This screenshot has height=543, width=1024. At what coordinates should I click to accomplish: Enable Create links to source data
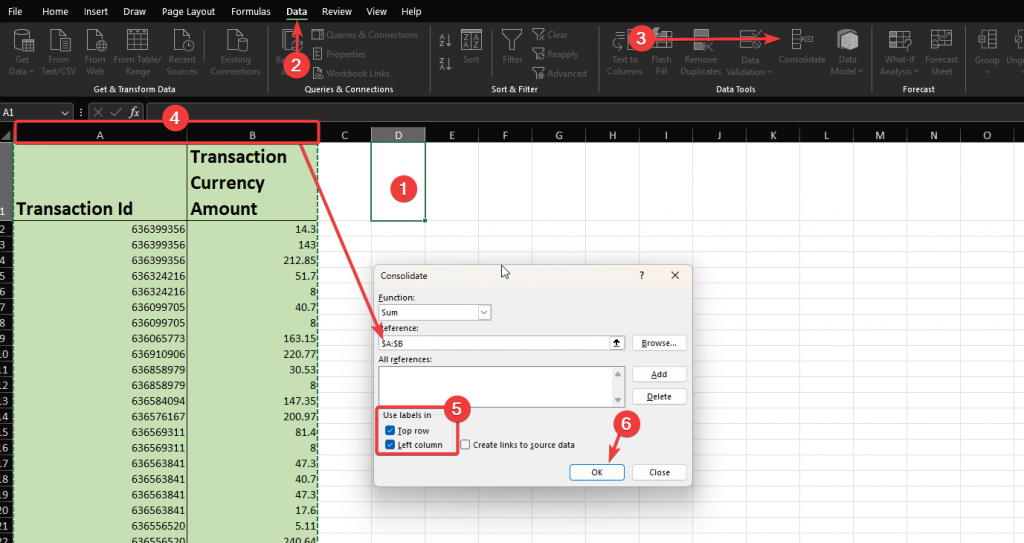click(x=466, y=445)
